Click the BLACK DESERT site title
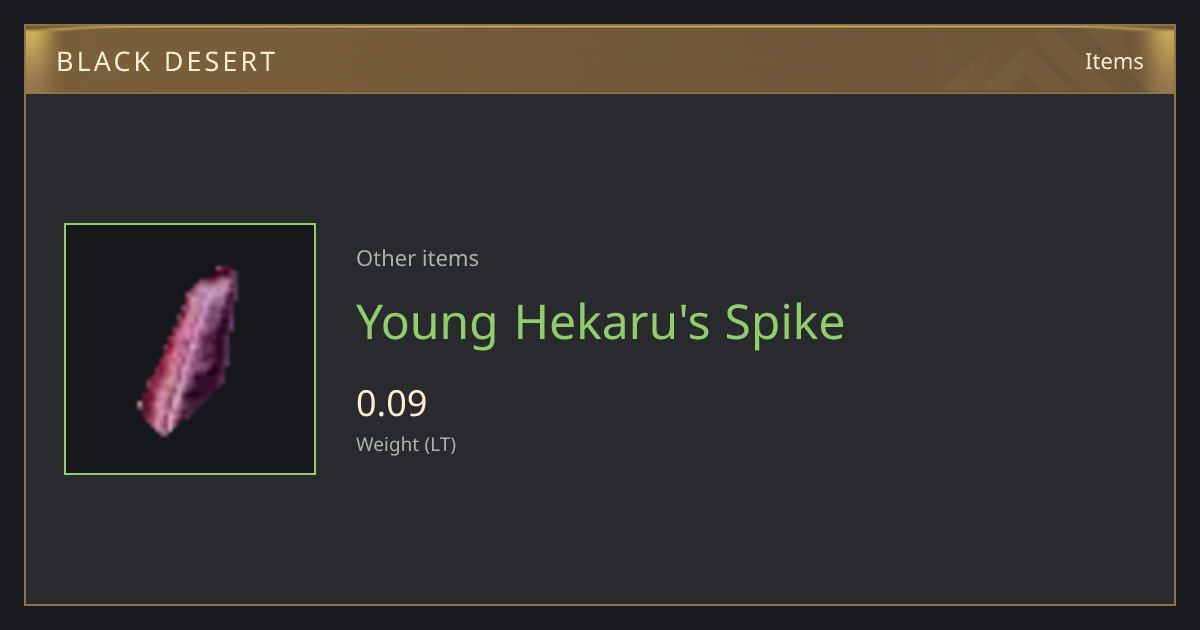 [x=166, y=62]
